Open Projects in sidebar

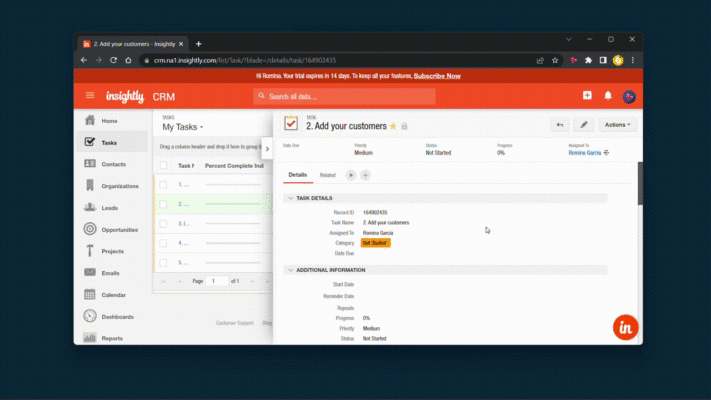point(112,251)
